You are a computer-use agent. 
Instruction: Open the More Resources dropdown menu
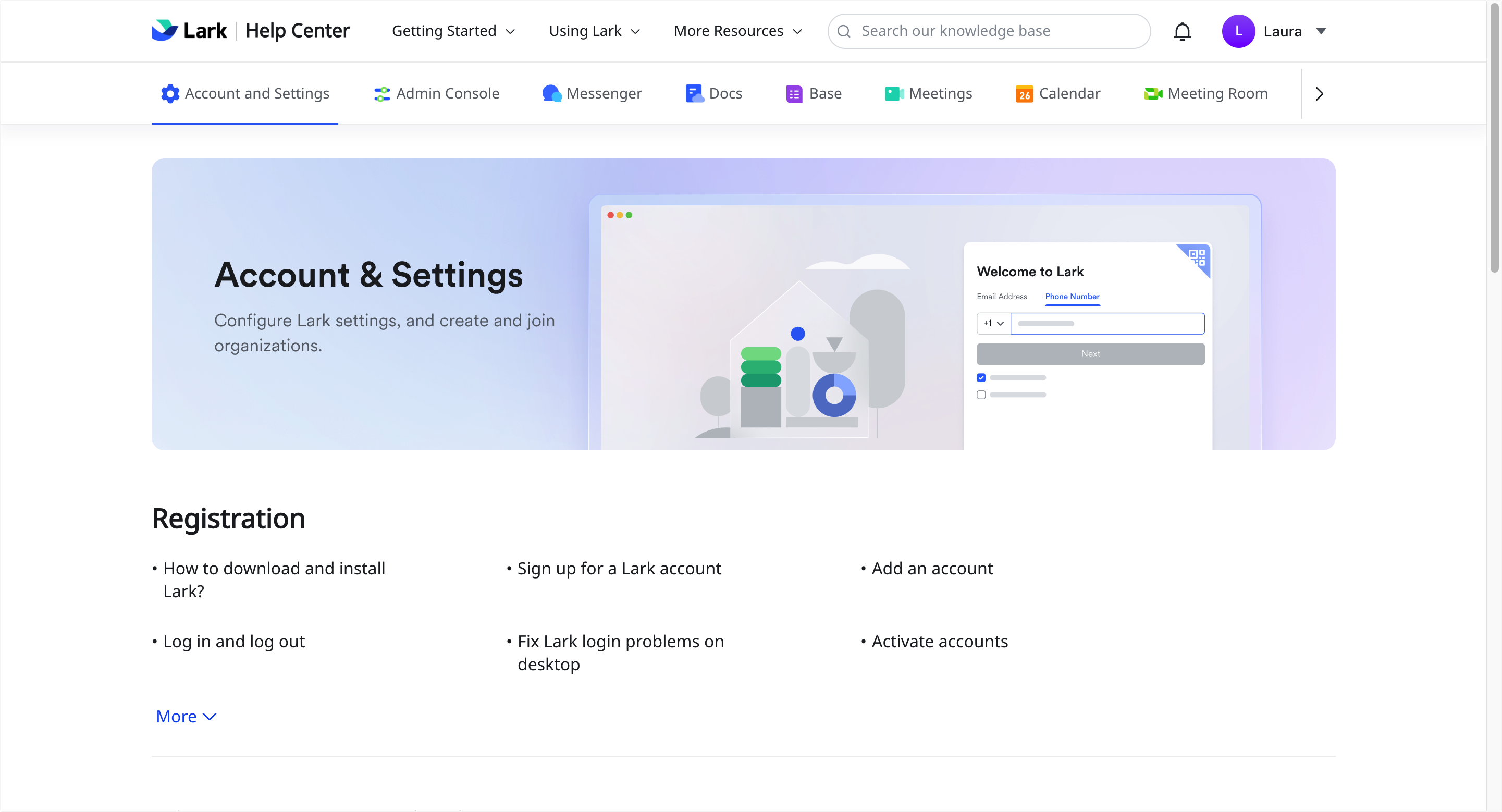pos(737,31)
